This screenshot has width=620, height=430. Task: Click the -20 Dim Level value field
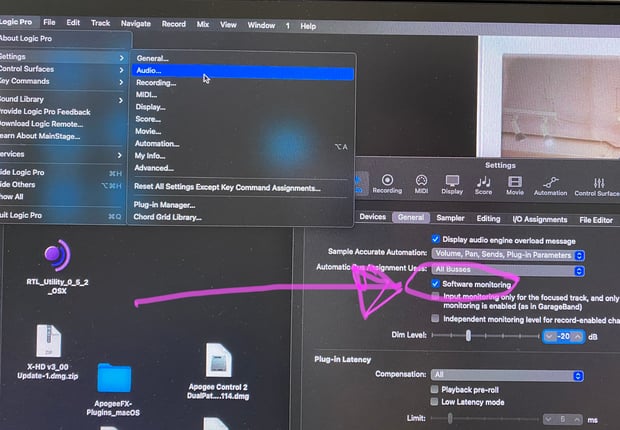tap(563, 337)
